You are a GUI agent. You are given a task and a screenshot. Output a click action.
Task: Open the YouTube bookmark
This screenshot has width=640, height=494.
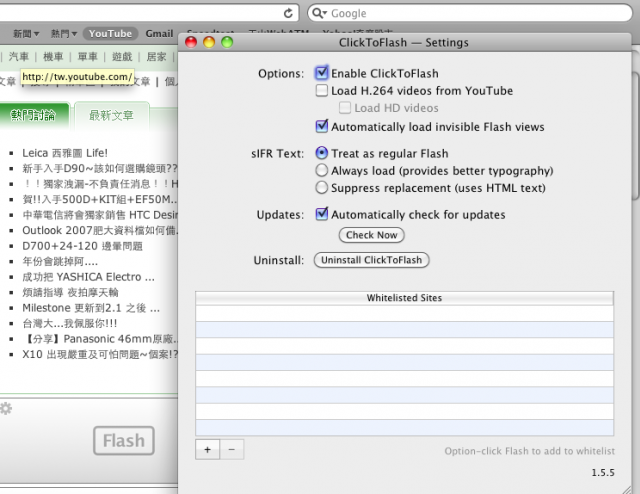pyautogui.click(x=110, y=33)
